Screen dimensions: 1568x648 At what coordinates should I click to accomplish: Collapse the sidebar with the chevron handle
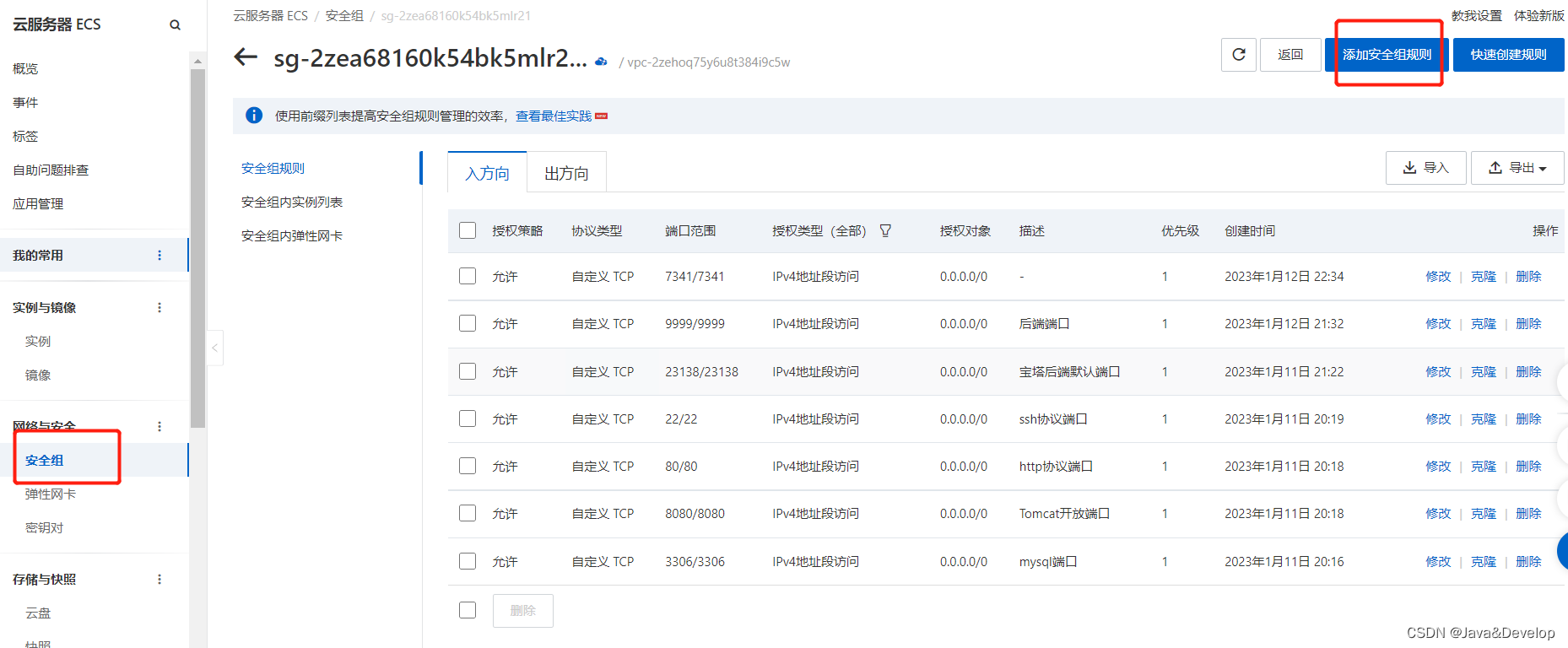click(x=215, y=348)
